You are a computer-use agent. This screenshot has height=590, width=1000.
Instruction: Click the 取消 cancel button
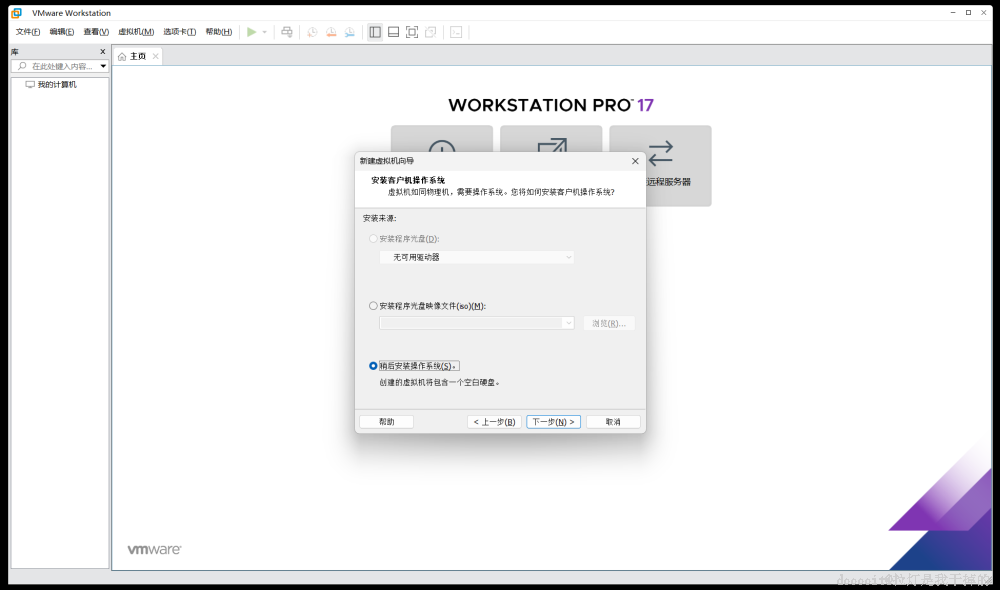(613, 422)
